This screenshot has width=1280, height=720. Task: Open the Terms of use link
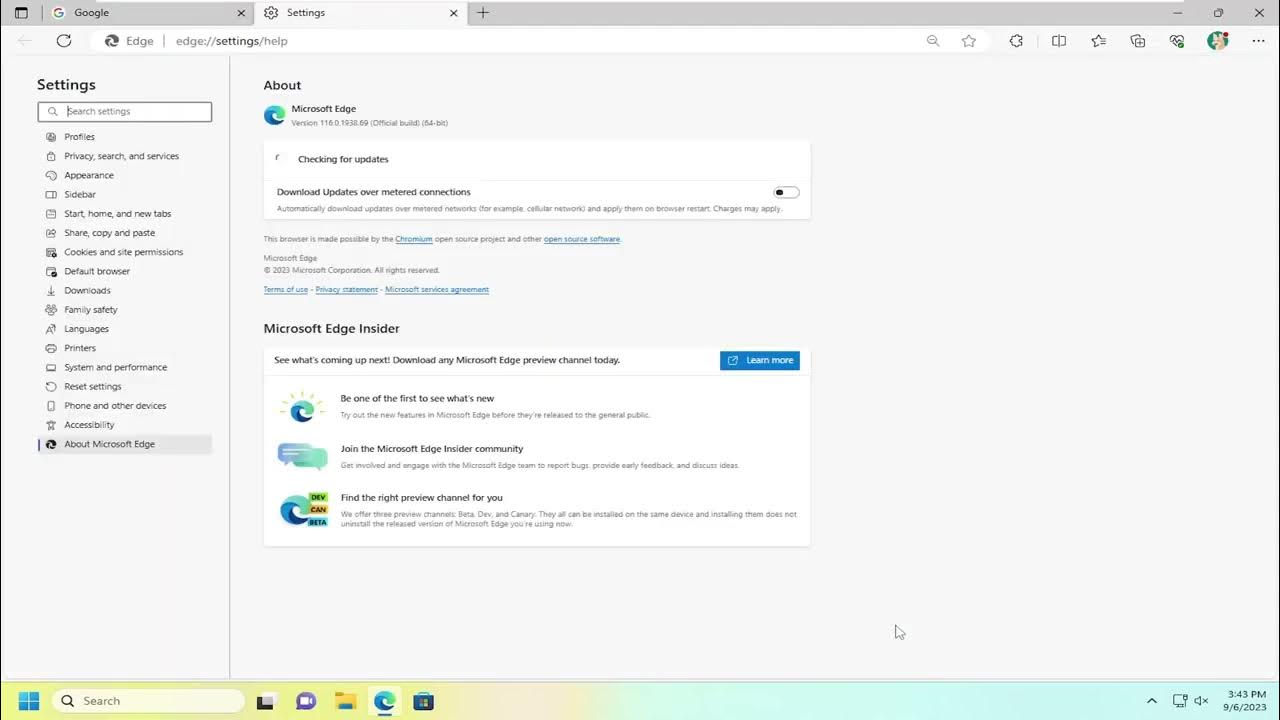285,289
